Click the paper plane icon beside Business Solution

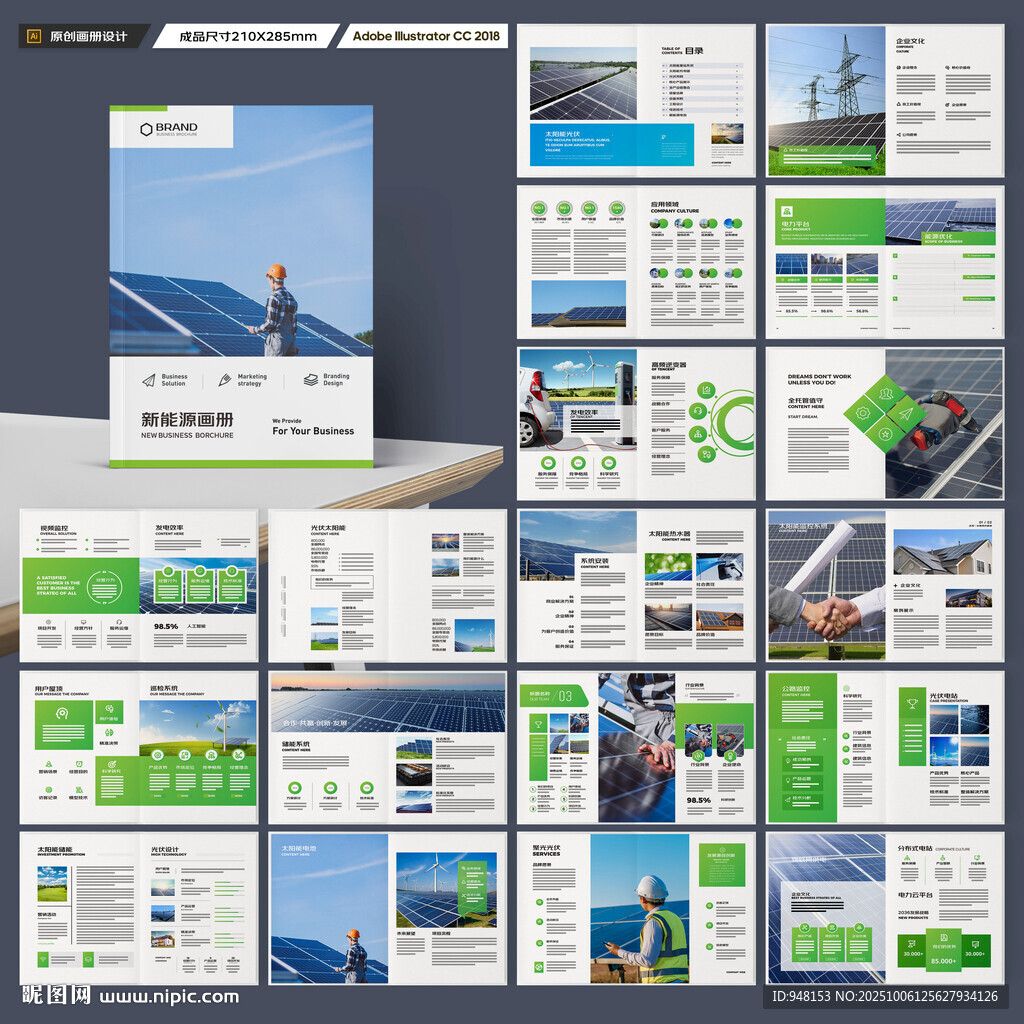click(x=149, y=380)
